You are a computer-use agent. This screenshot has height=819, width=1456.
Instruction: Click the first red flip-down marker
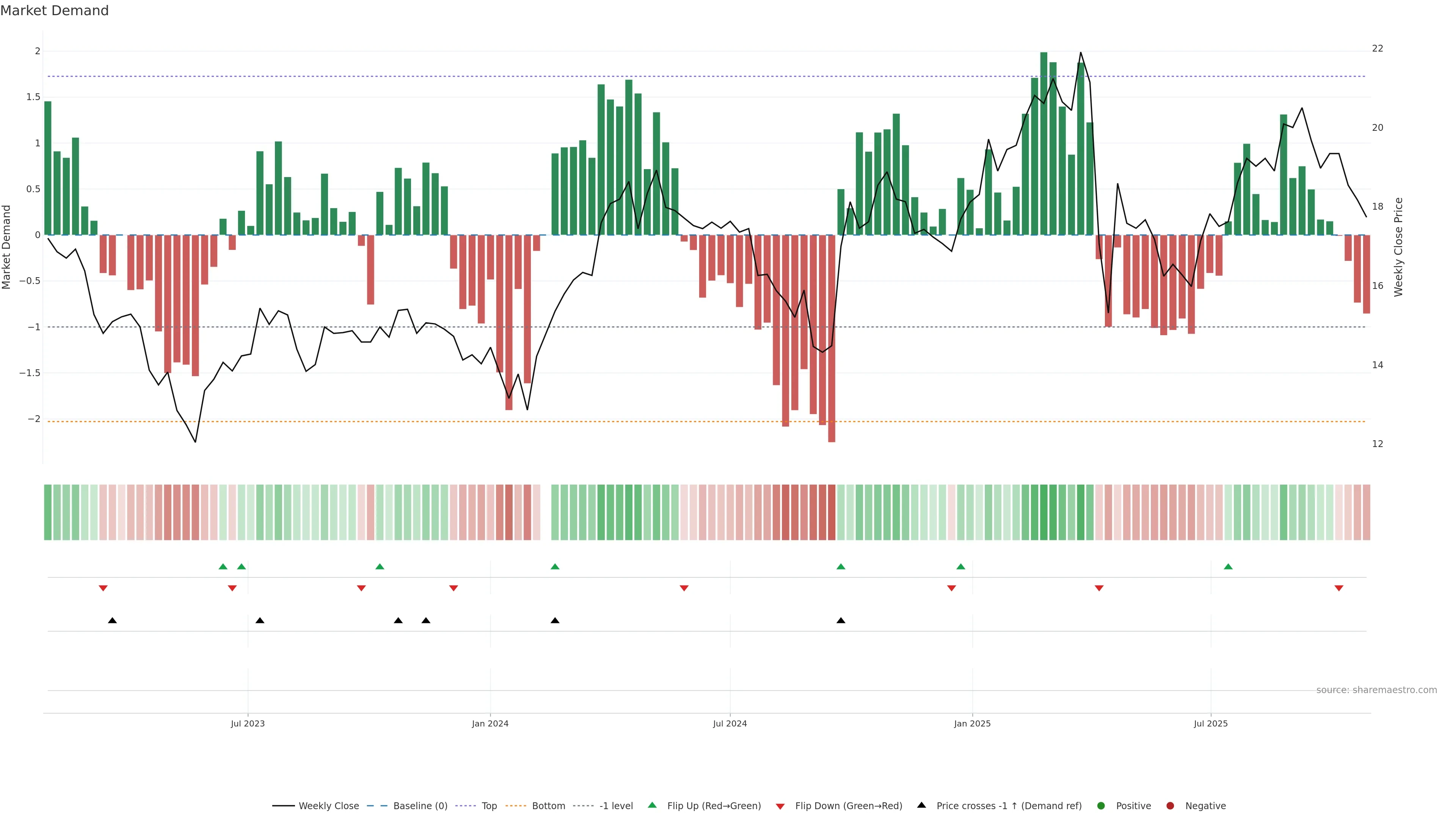coord(103,588)
